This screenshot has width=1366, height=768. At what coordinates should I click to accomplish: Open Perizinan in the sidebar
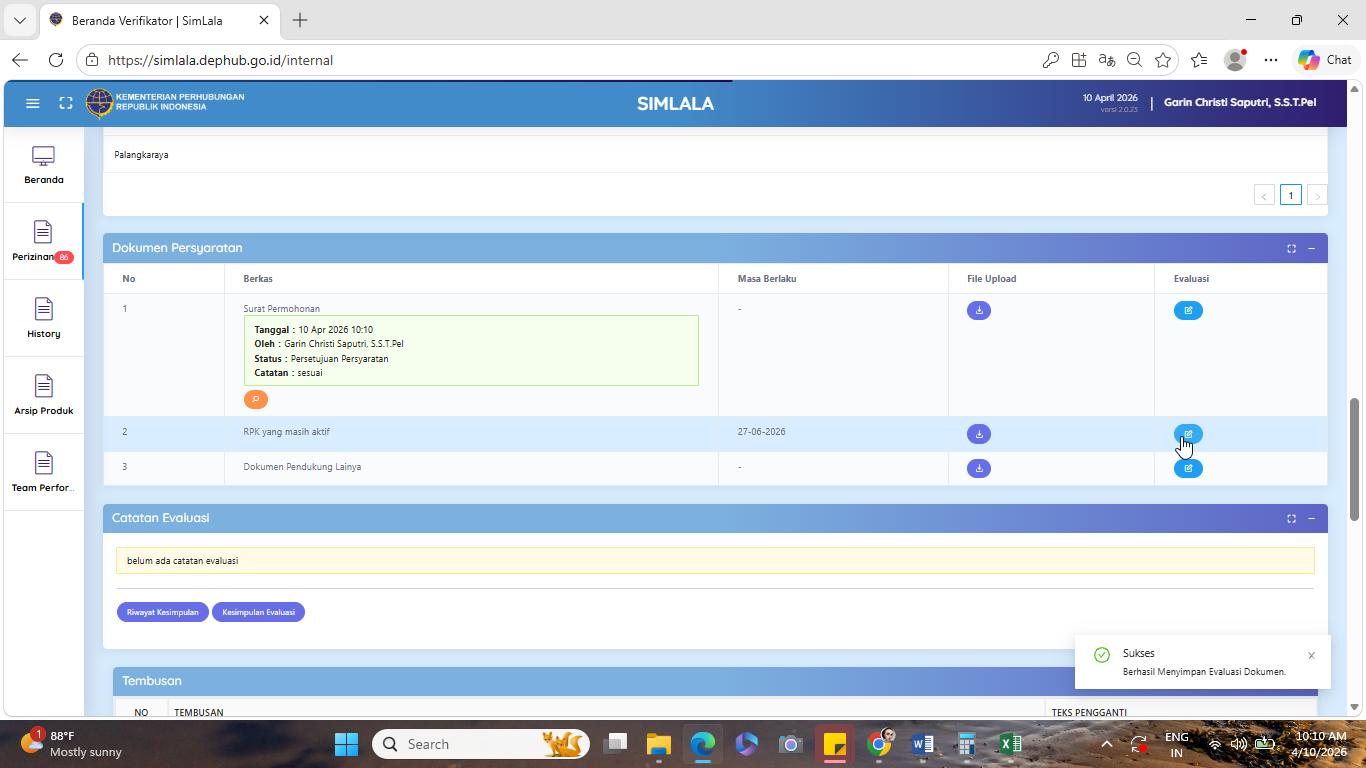[x=43, y=242]
